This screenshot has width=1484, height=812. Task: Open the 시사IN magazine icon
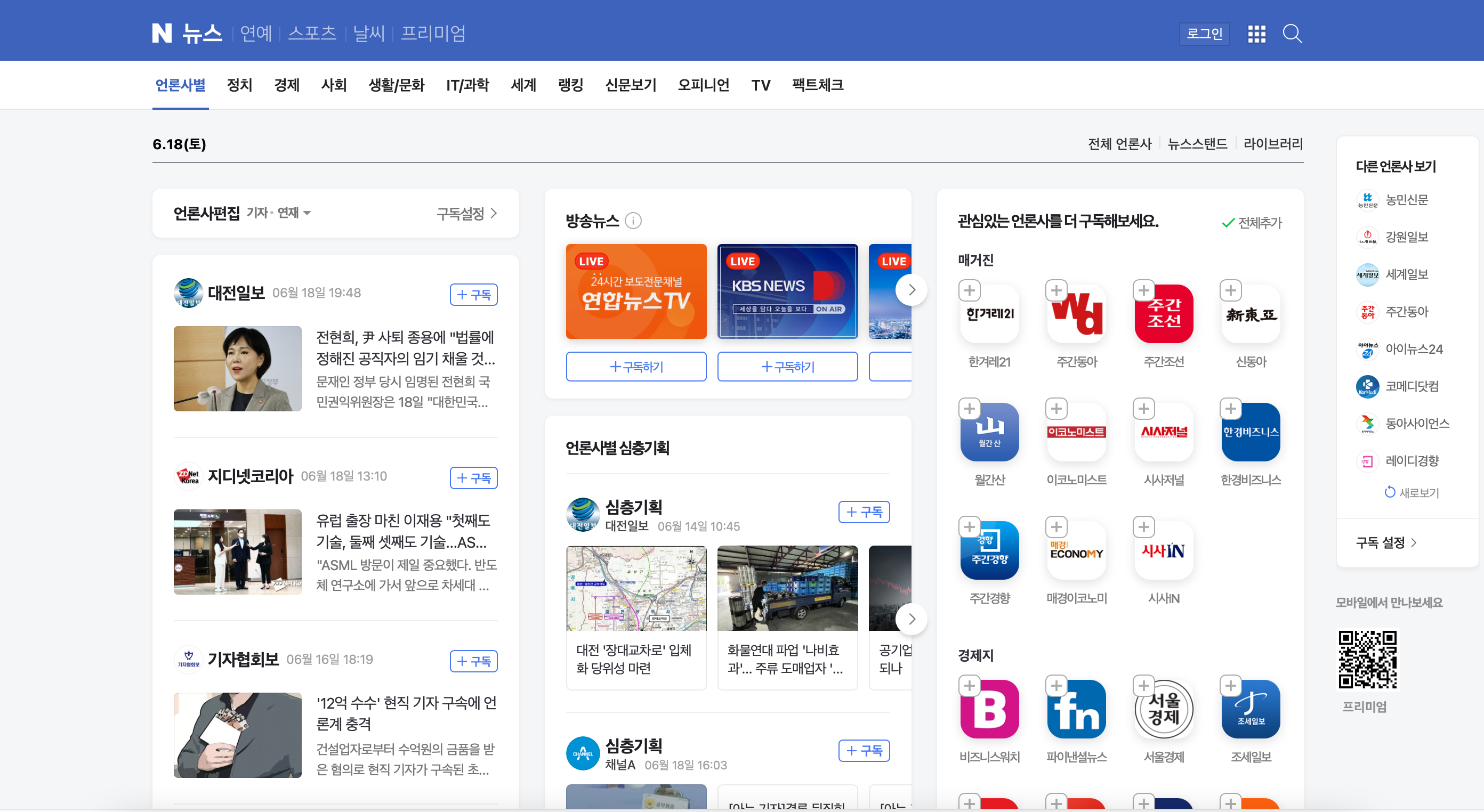point(1164,550)
